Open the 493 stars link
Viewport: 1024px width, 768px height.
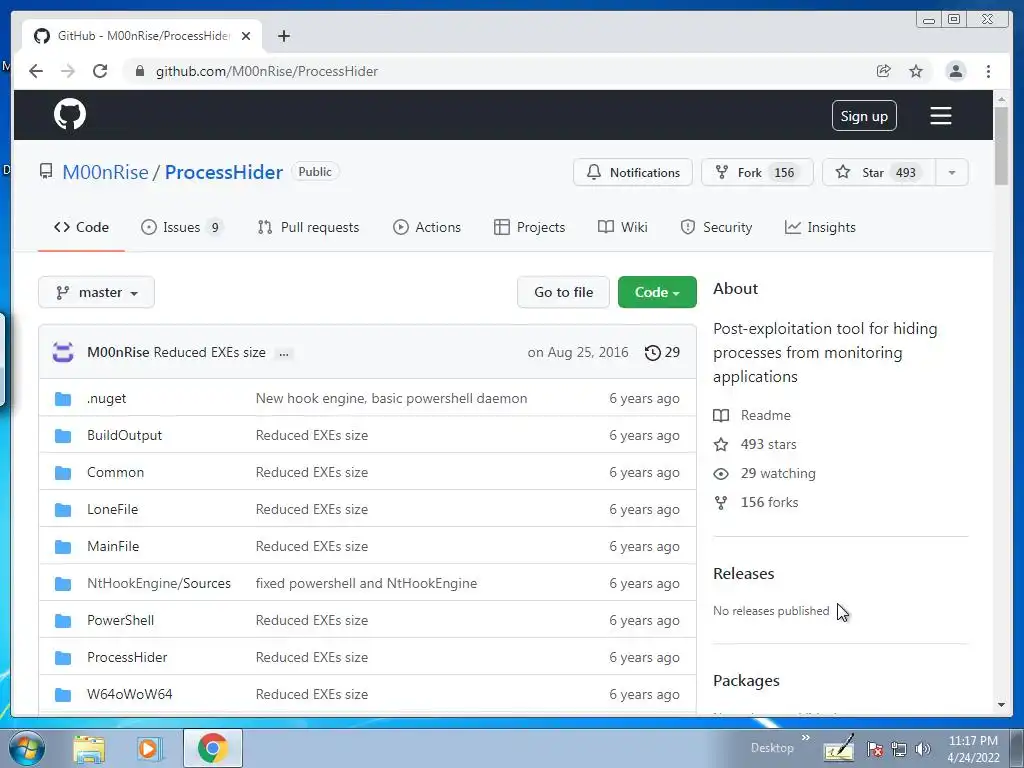coord(768,444)
